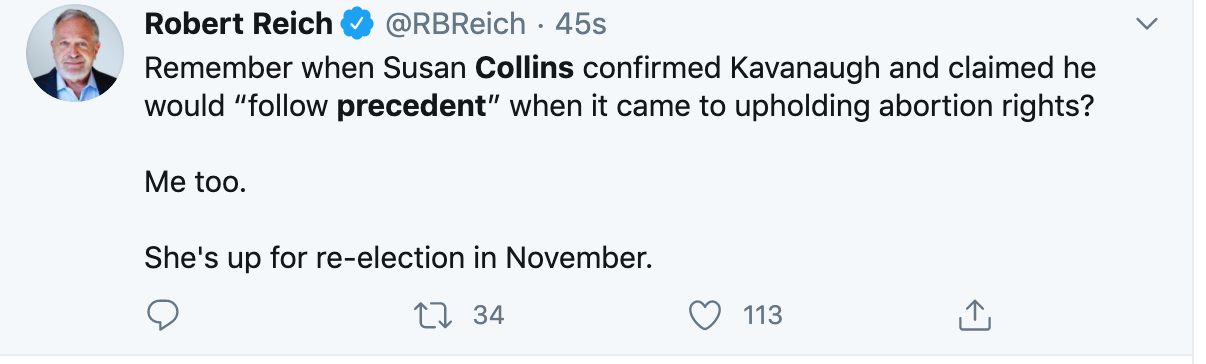
Task: Expand the tweet options chevron
Action: (1147, 23)
